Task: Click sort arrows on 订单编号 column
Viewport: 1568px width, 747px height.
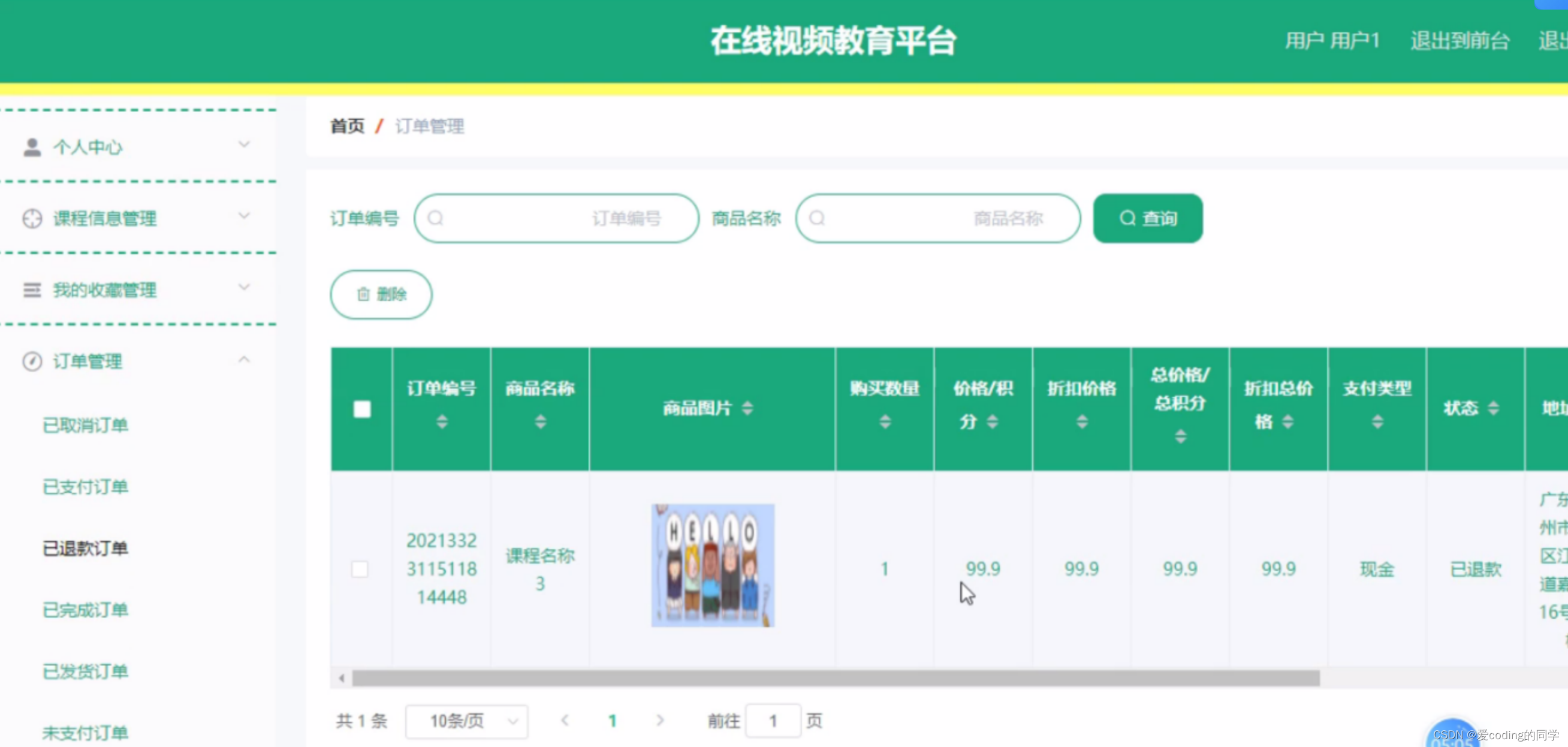Action: [x=442, y=421]
